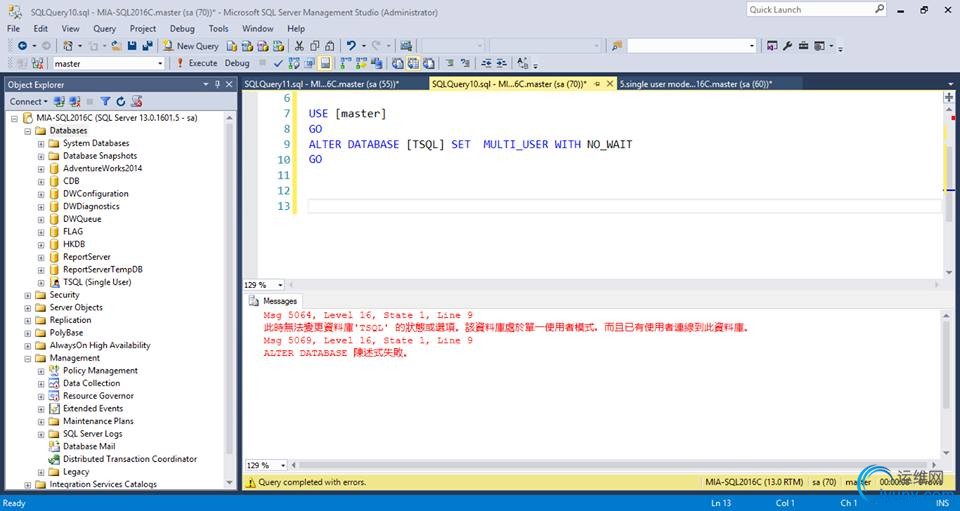Click empty line 13 in the query editor
The image size is (960, 511).
click(x=624, y=206)
